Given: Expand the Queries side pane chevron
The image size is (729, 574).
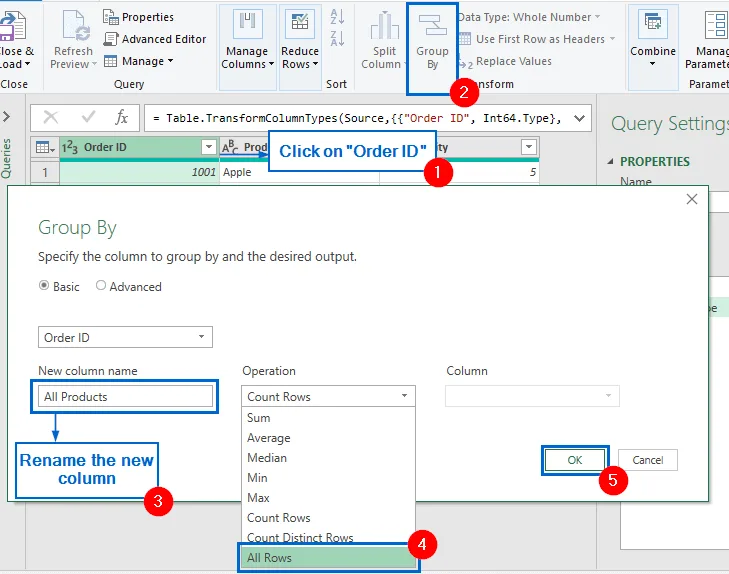Looking at the screenshot, I should click(x=6, y=116).
